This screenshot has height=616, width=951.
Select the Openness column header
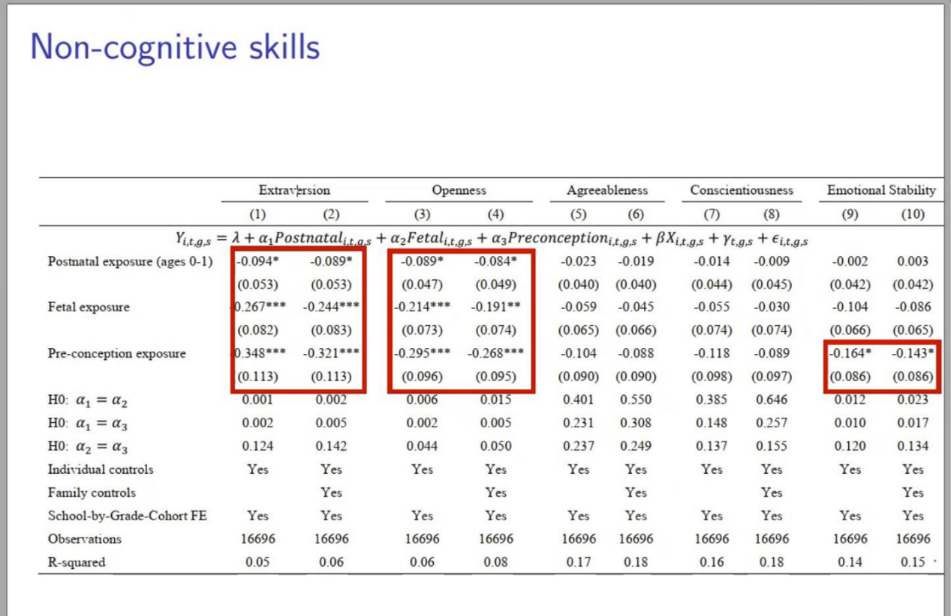459,190
